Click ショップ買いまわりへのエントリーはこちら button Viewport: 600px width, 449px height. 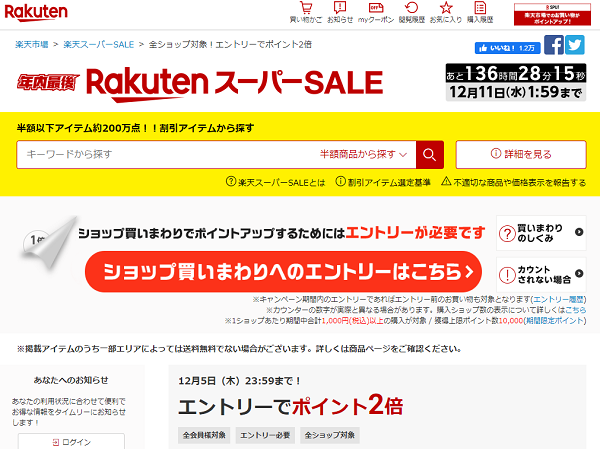(283, 272)
